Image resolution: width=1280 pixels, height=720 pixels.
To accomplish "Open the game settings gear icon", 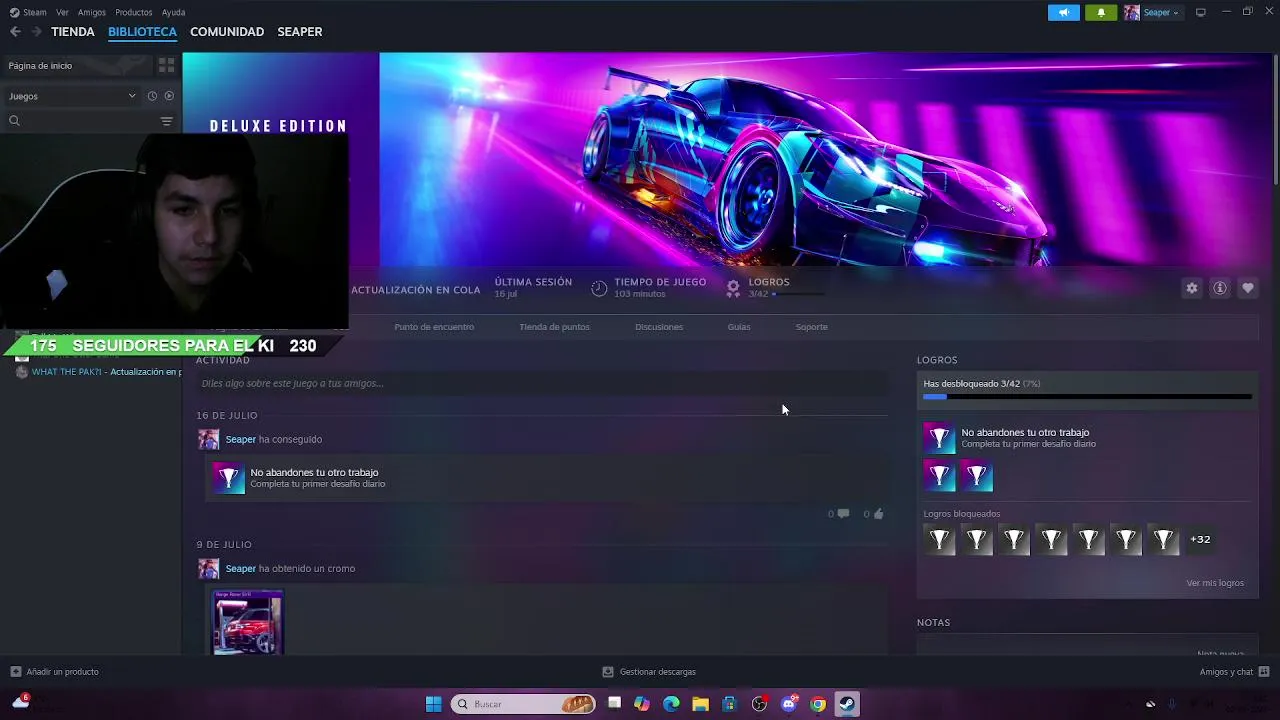I will (x=1192, y=288).
